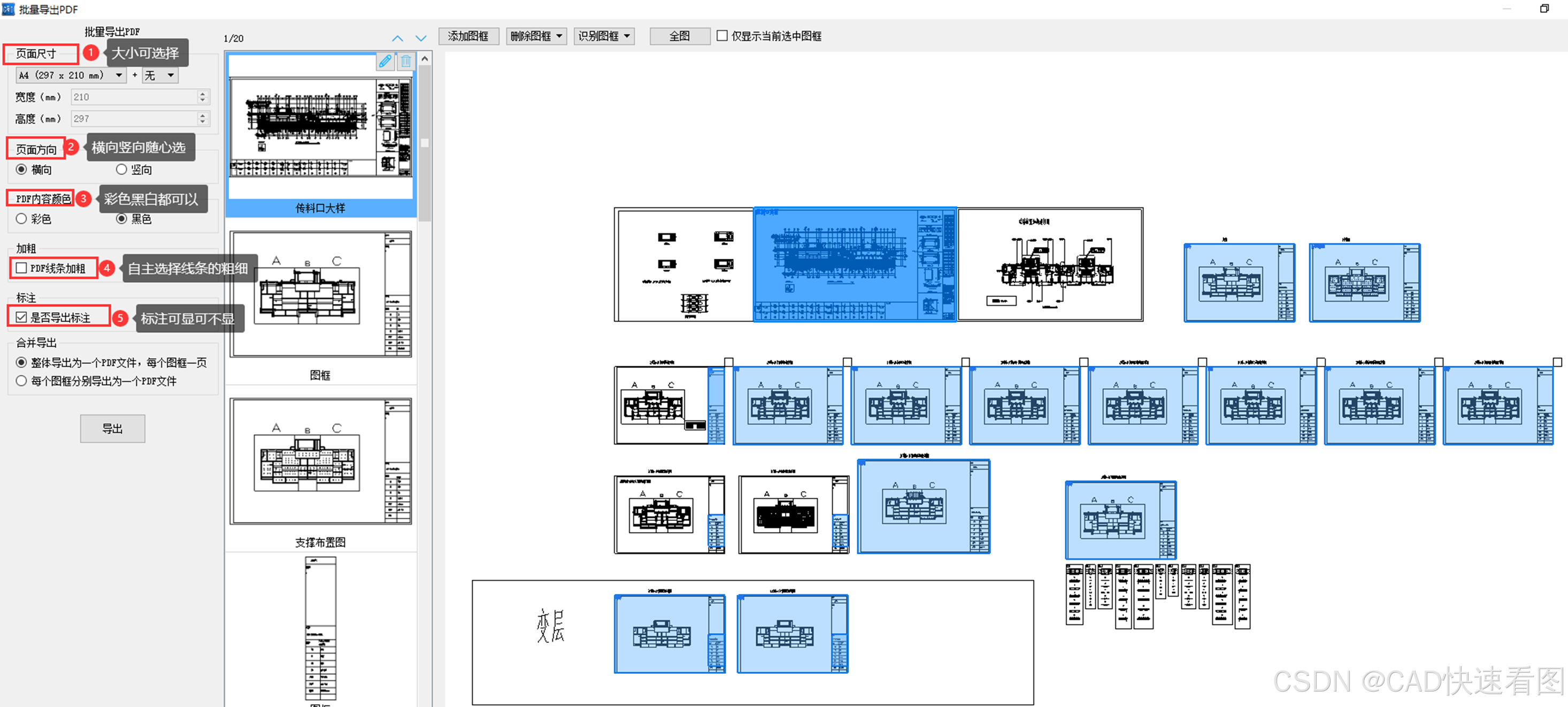Click the app icon in the title bar

[8, 9]
